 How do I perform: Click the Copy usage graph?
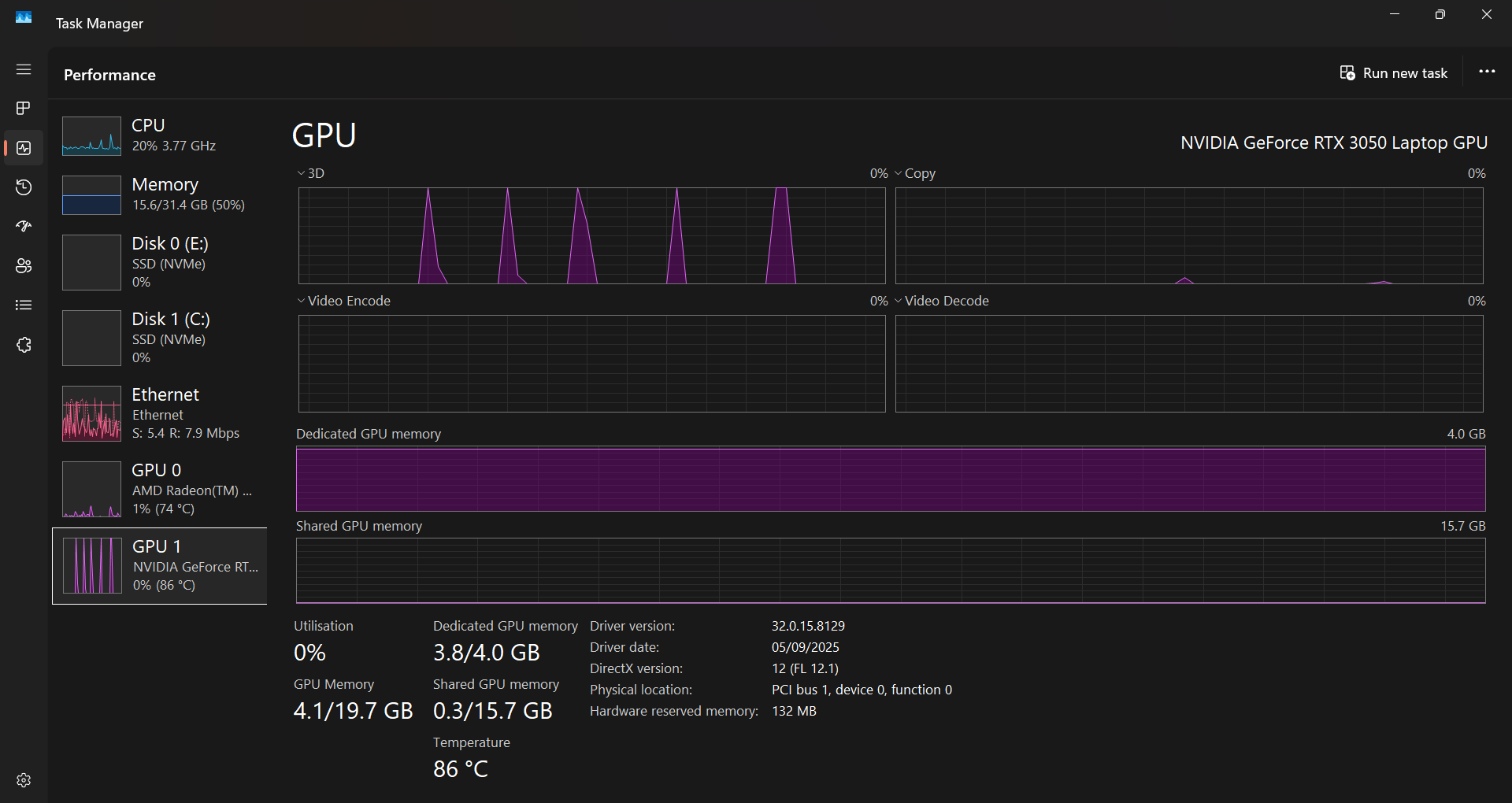(1189, 235)
